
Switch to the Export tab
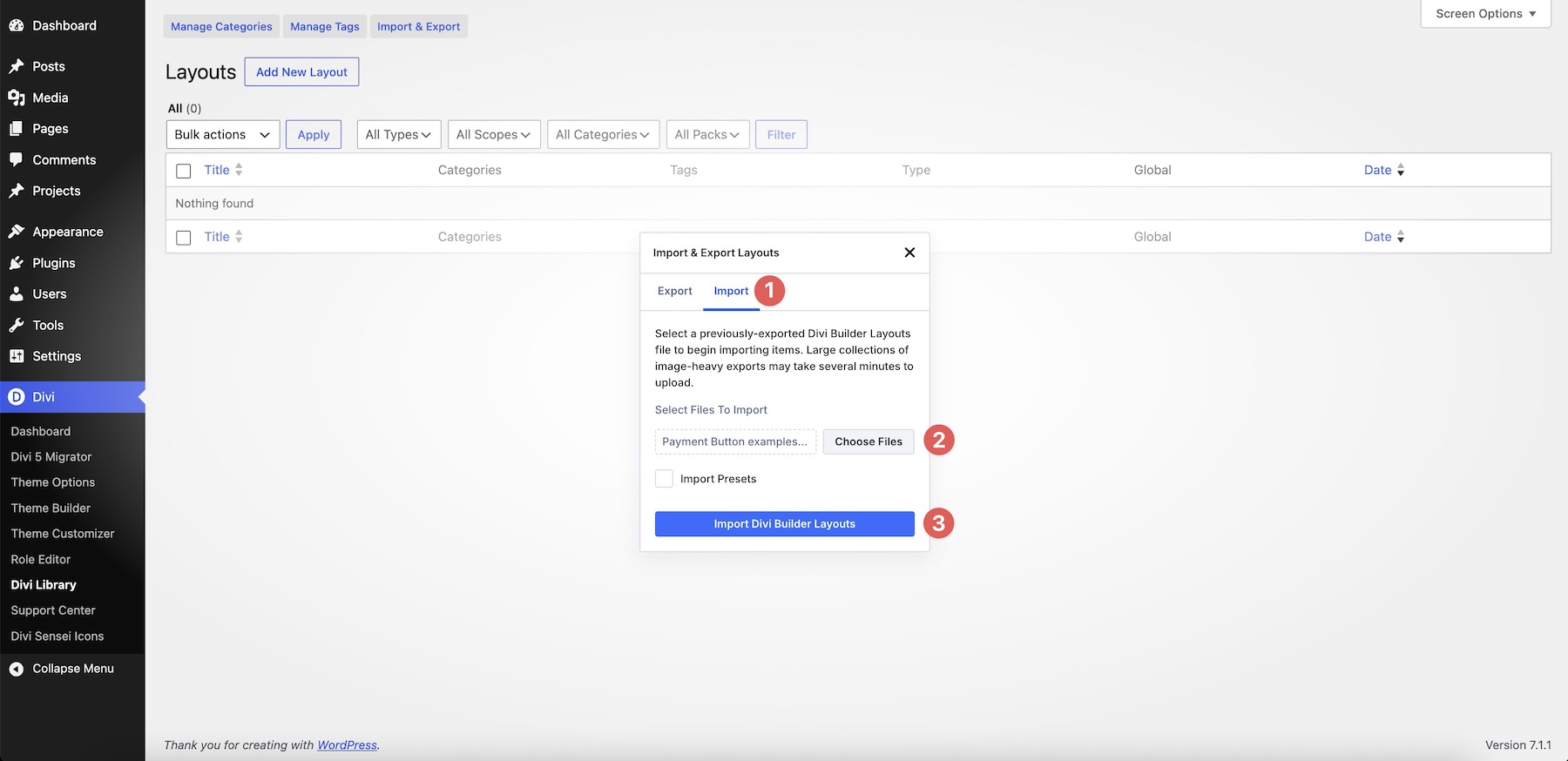click(x=675, y=291)
